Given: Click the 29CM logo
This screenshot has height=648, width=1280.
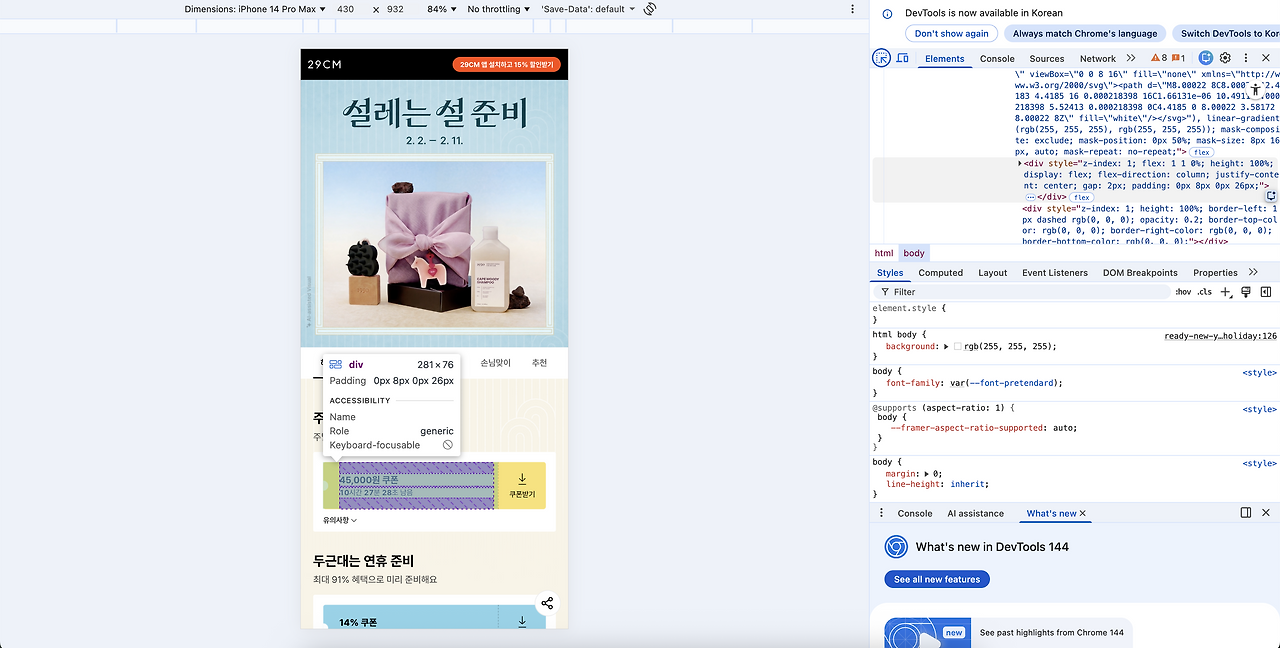Looking at the screenshot, I should click(324, 64).
